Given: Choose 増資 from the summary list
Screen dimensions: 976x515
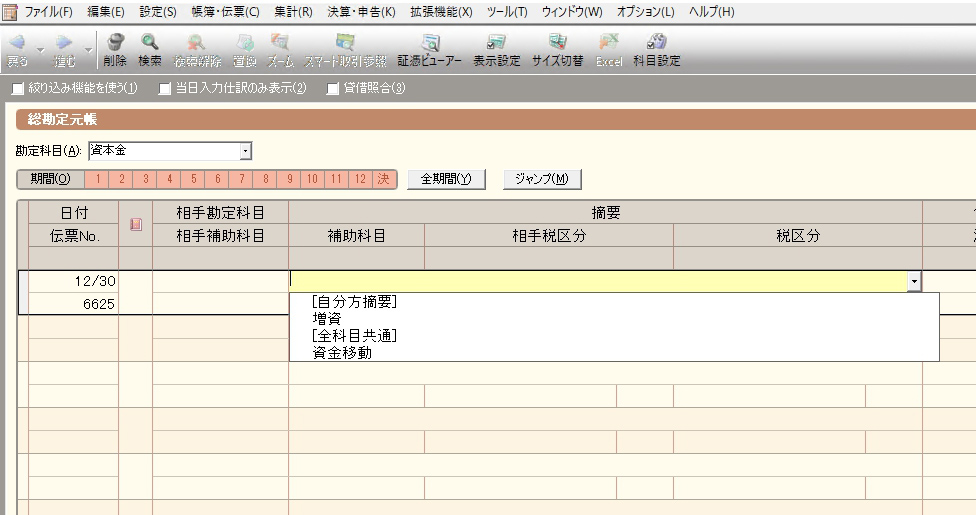Looking at the screenshot, I should click(614, 319).
